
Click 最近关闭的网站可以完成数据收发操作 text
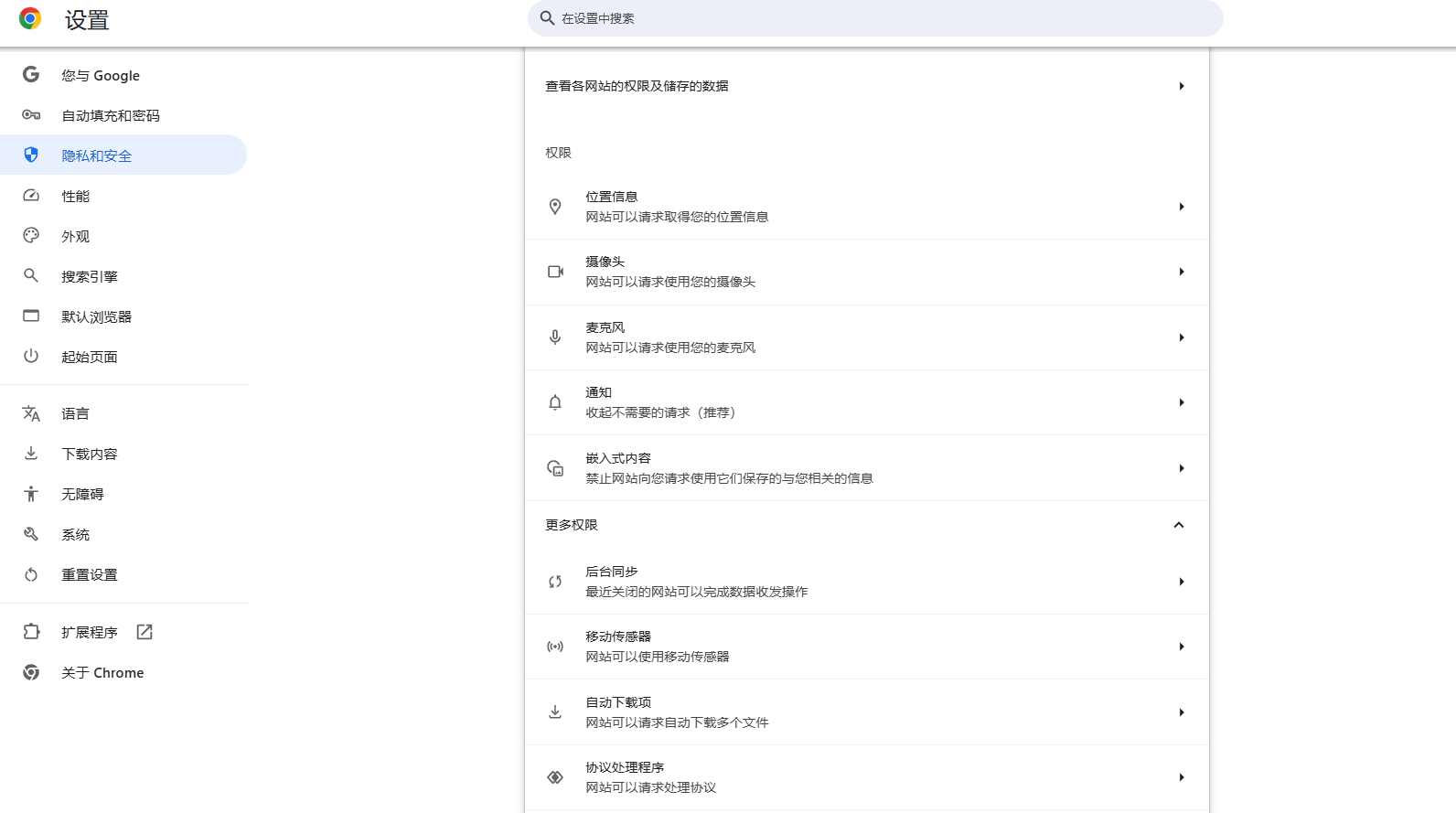[x=697, y=592]
